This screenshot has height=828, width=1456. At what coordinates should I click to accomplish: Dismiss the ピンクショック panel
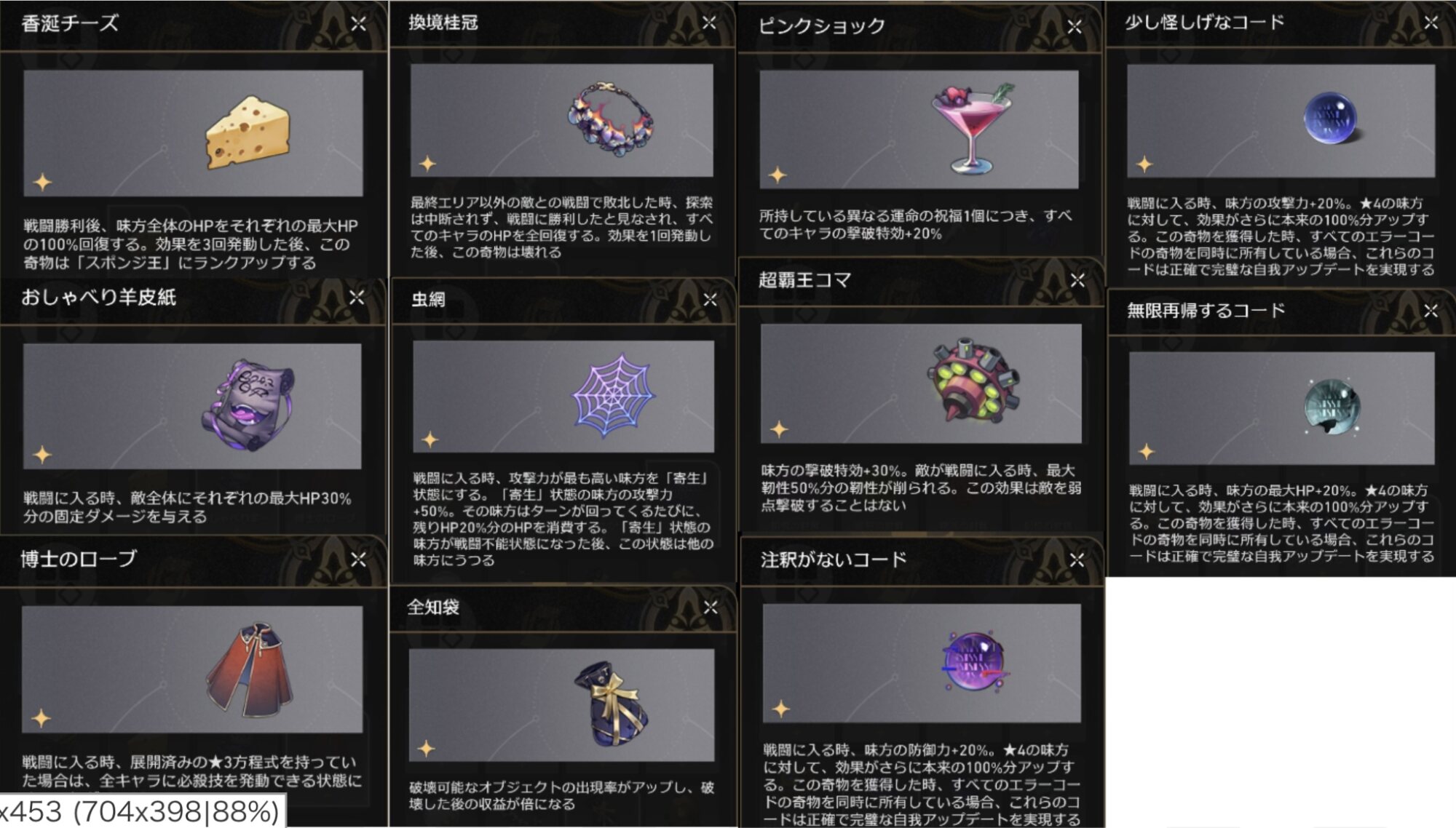1075,27
